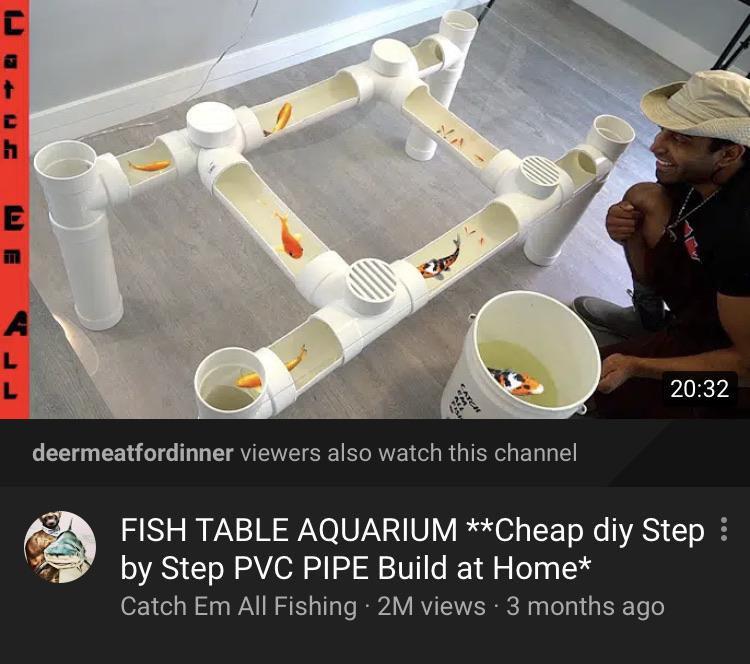
Task: Open the deermeatfordinner channel link
Action: click(x=133, y=453)
